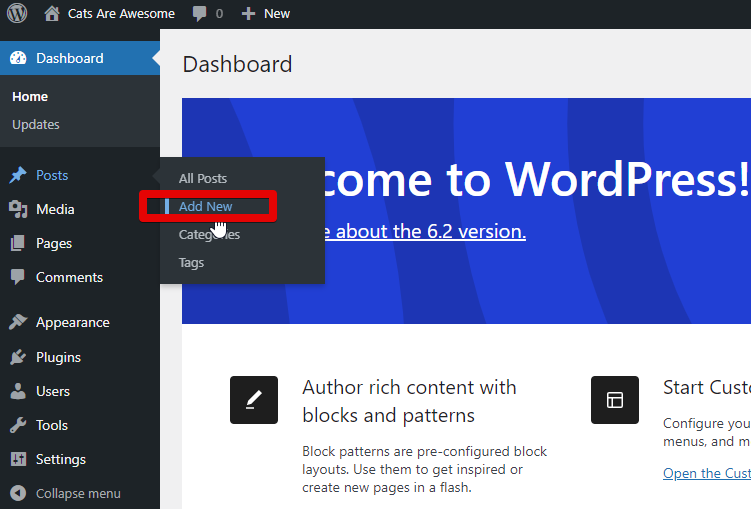Open the Appearance menu

73,322
